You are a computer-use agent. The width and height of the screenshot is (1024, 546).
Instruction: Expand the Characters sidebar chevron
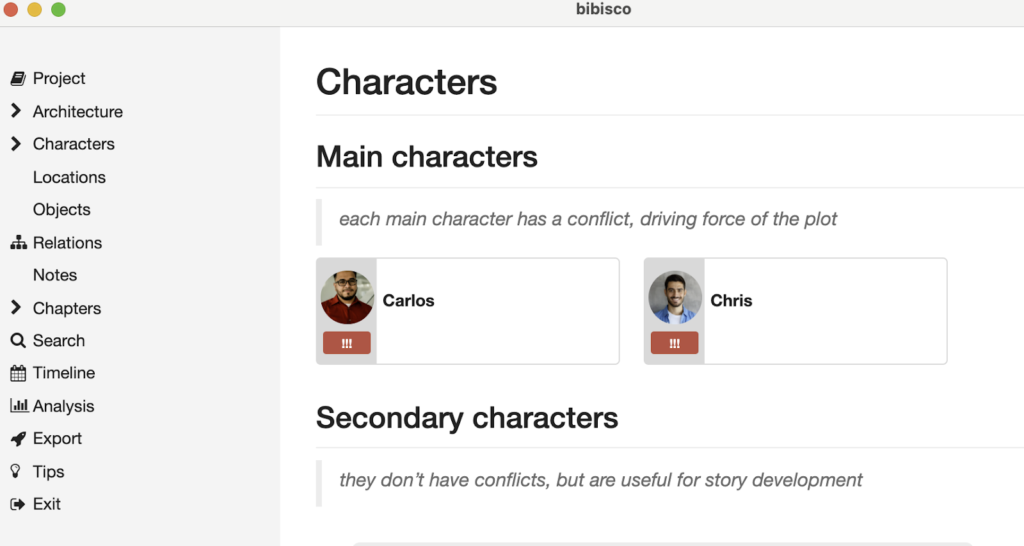point(16,144)
